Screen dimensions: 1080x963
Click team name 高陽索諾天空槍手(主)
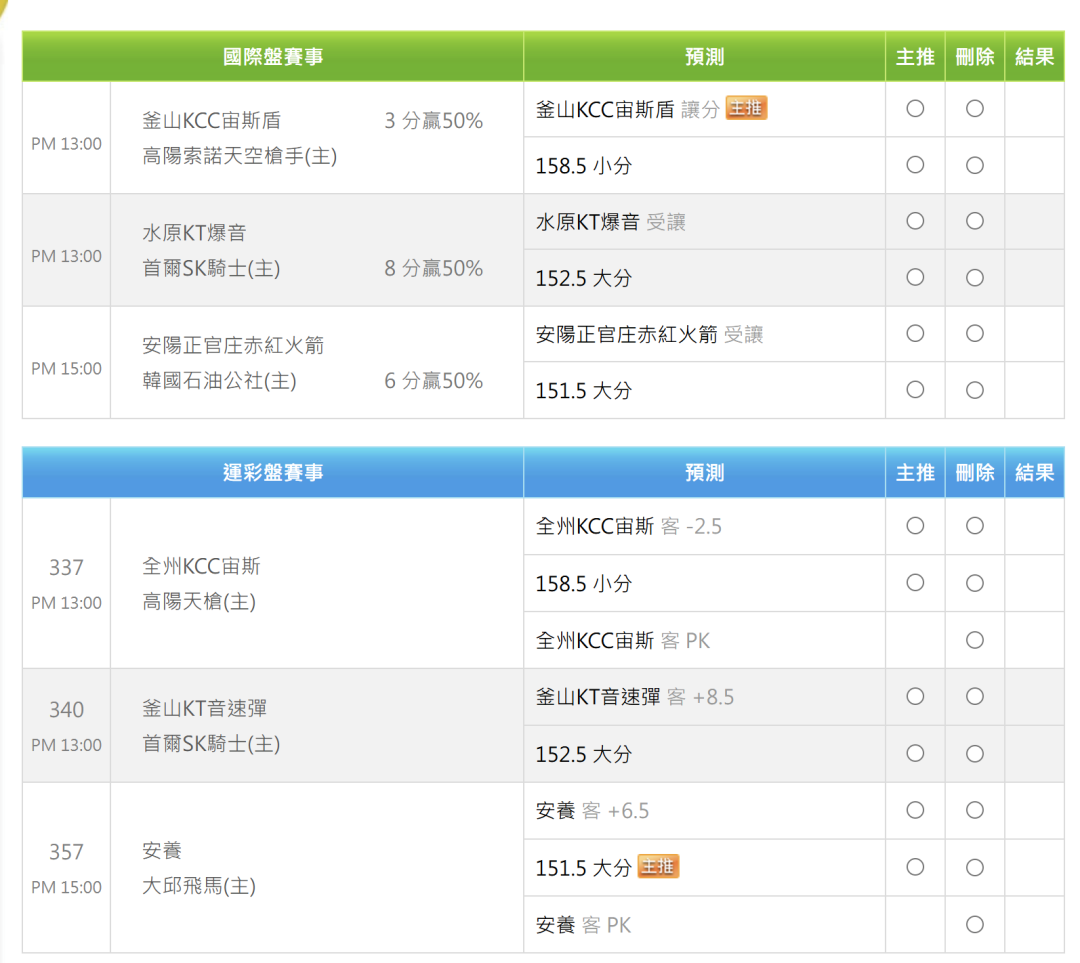point(240,156)
